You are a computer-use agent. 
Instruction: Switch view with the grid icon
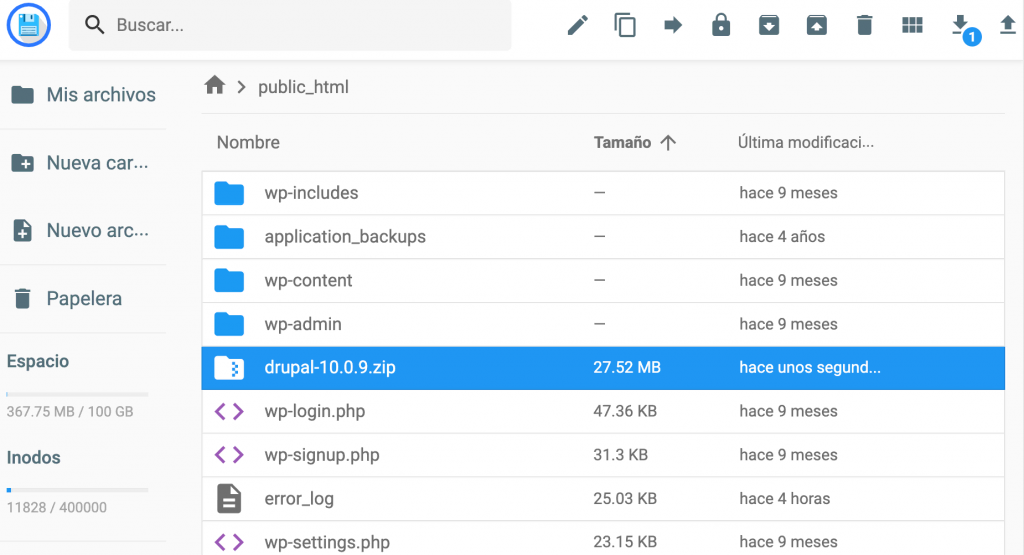912,25
